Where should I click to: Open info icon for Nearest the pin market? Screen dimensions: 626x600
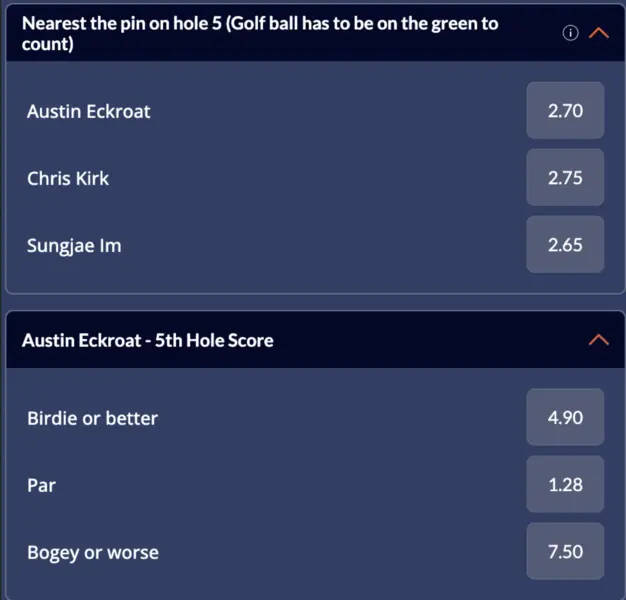[x=570, y=33]
